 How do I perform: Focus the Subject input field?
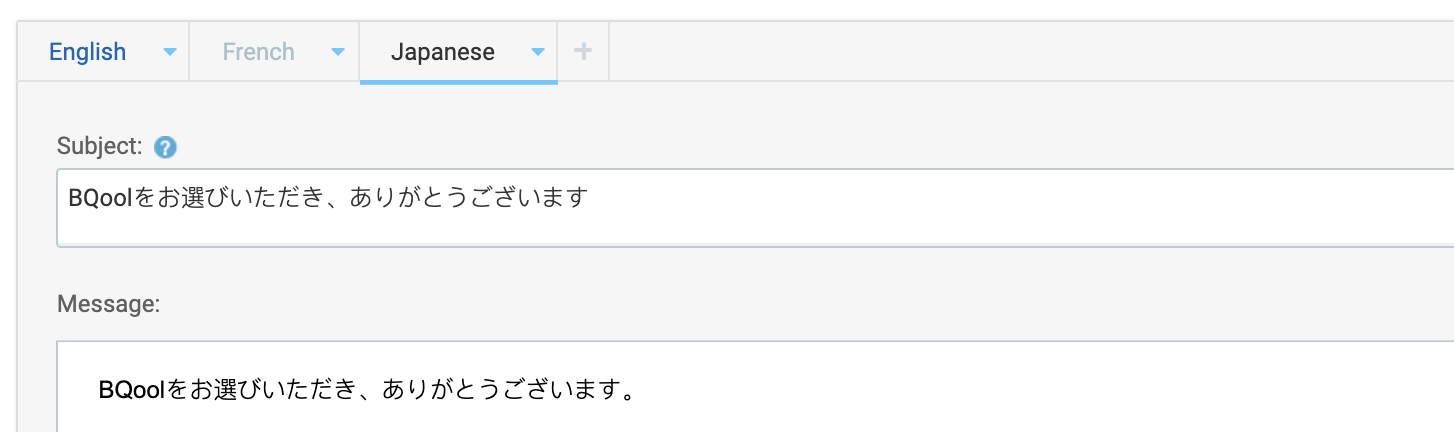(755, 208)
